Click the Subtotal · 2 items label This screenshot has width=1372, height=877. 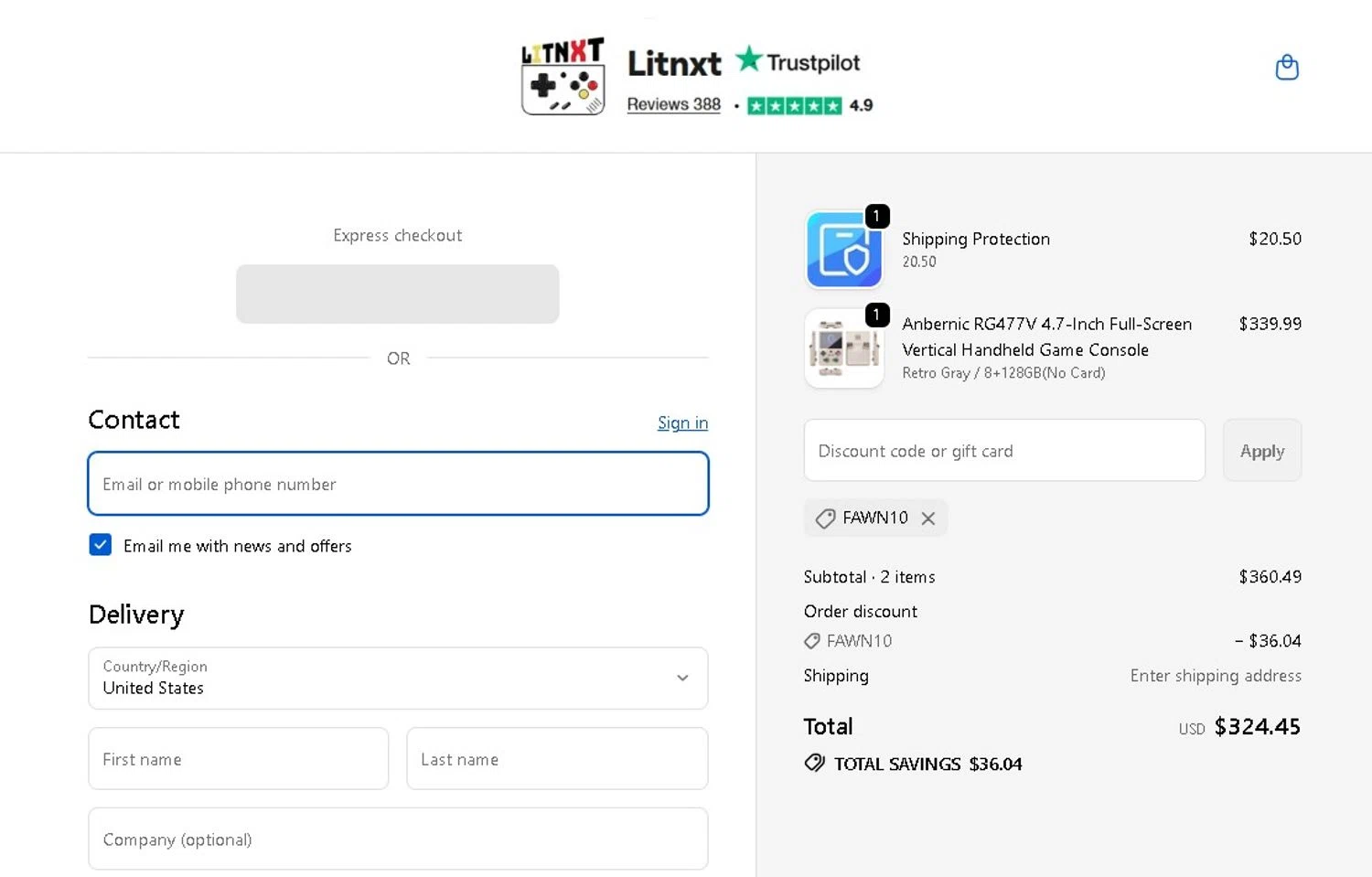click(869, 577)
